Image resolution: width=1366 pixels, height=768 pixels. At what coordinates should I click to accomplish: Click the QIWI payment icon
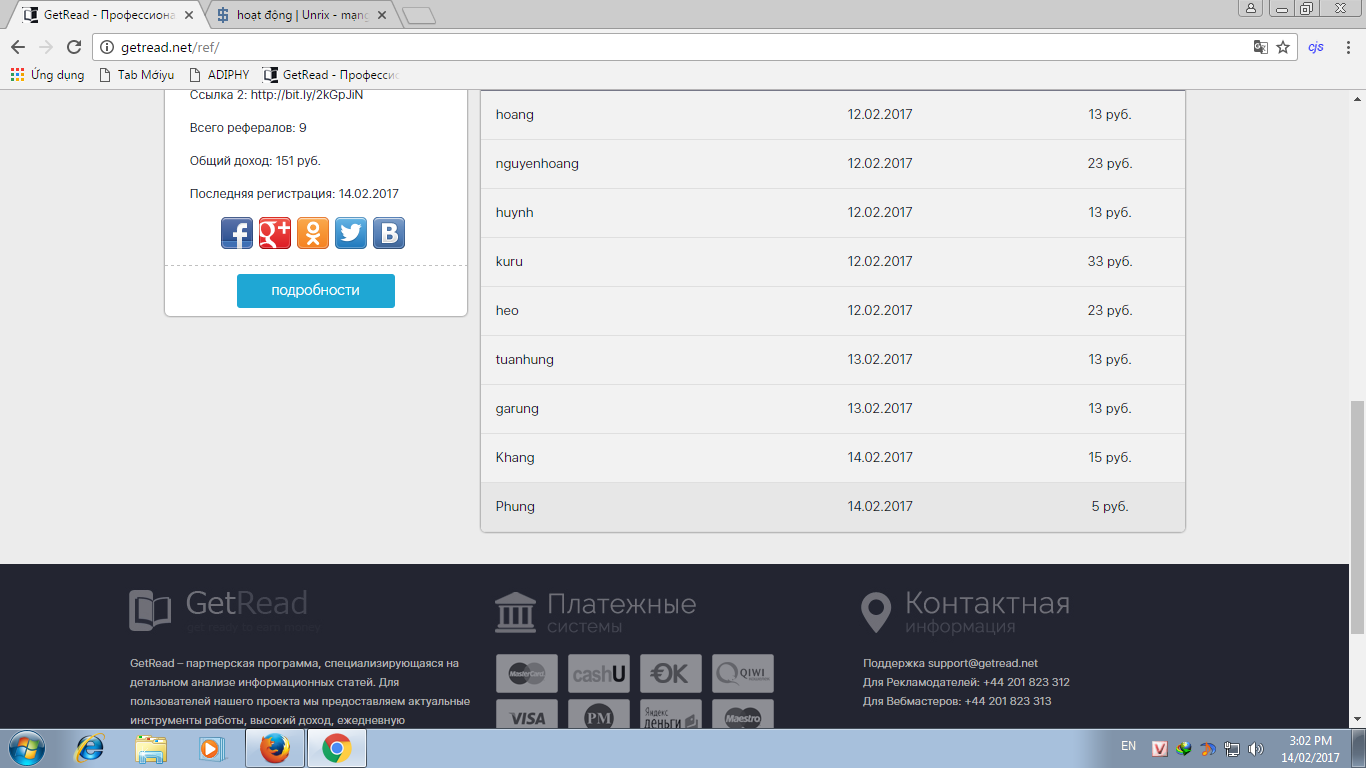click(x=743, y=674)
